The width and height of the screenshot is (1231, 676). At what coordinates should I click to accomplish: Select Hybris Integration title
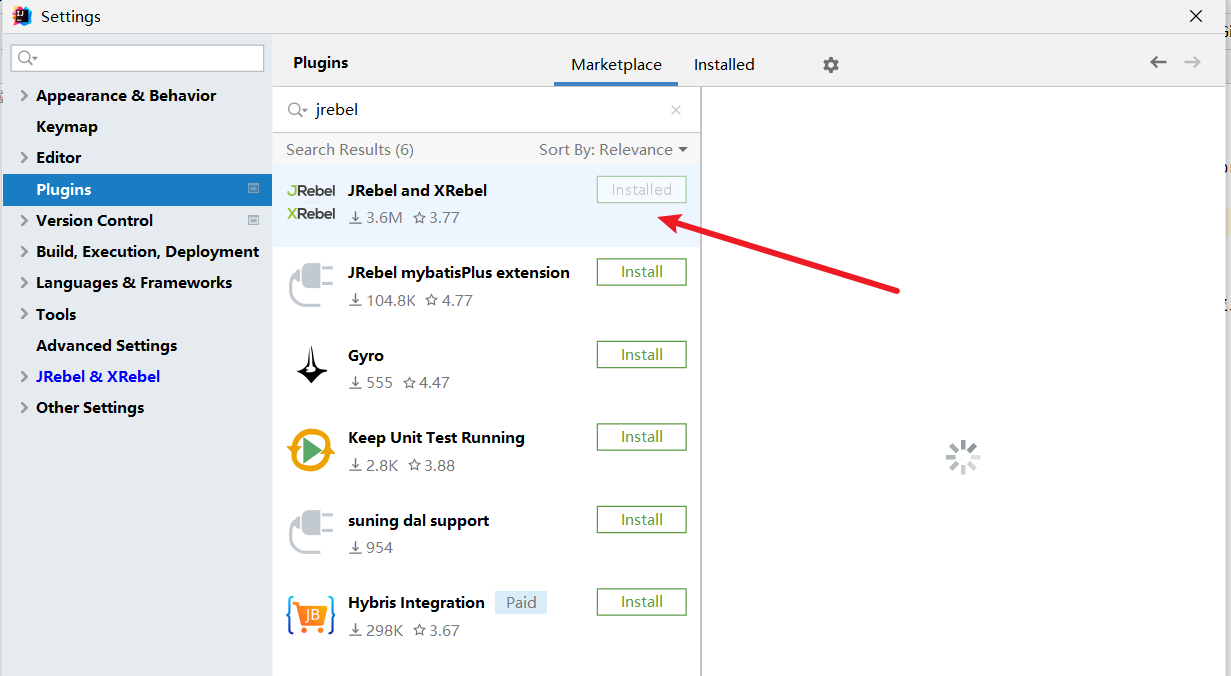416,603
